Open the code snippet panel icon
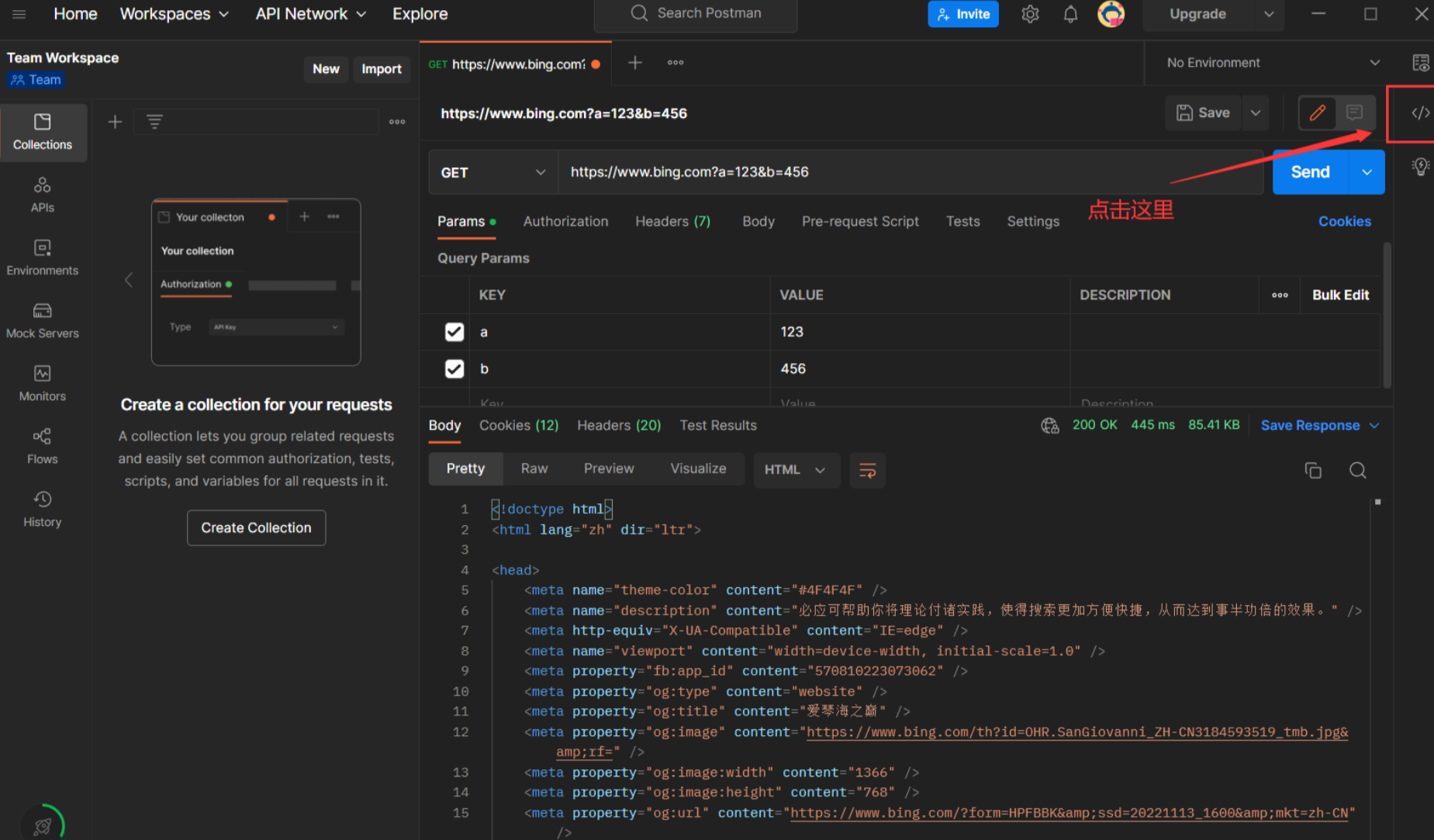Image resolution: width=1434 pixels, height=840 pixels. [x=1420, y=113]
